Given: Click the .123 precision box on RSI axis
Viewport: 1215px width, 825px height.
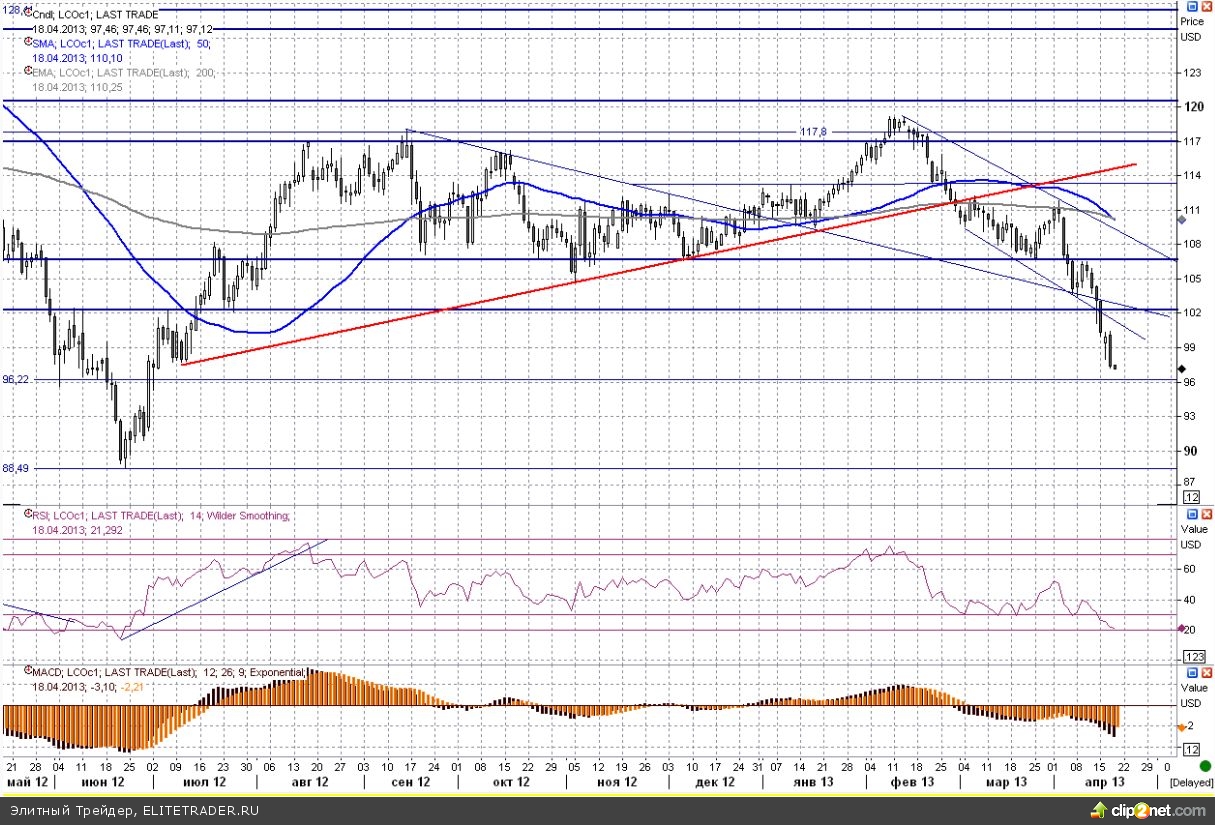Looking at the screenshot, I should coord(1191,656).
